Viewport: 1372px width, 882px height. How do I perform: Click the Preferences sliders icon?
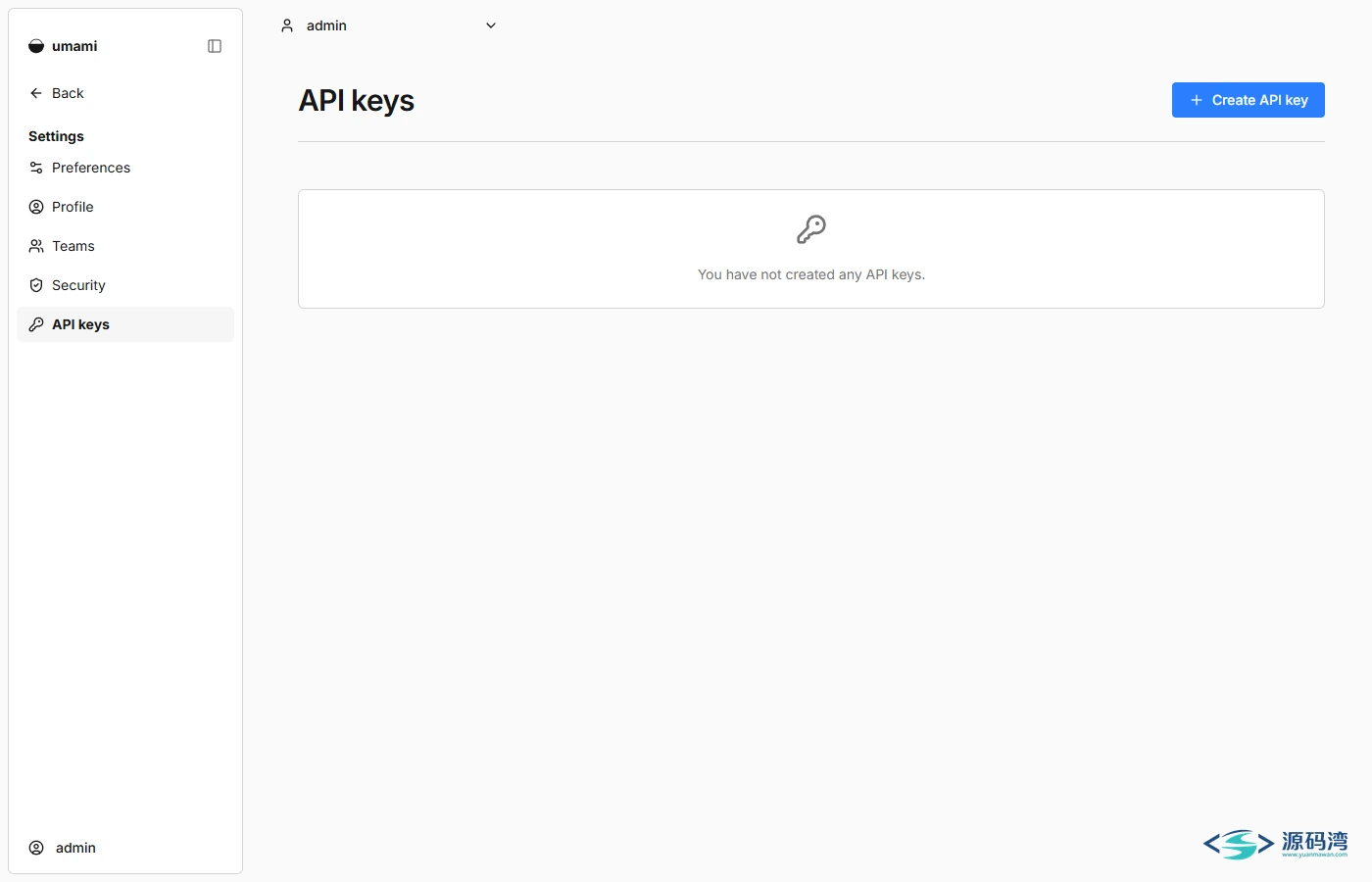coord(36,168)
